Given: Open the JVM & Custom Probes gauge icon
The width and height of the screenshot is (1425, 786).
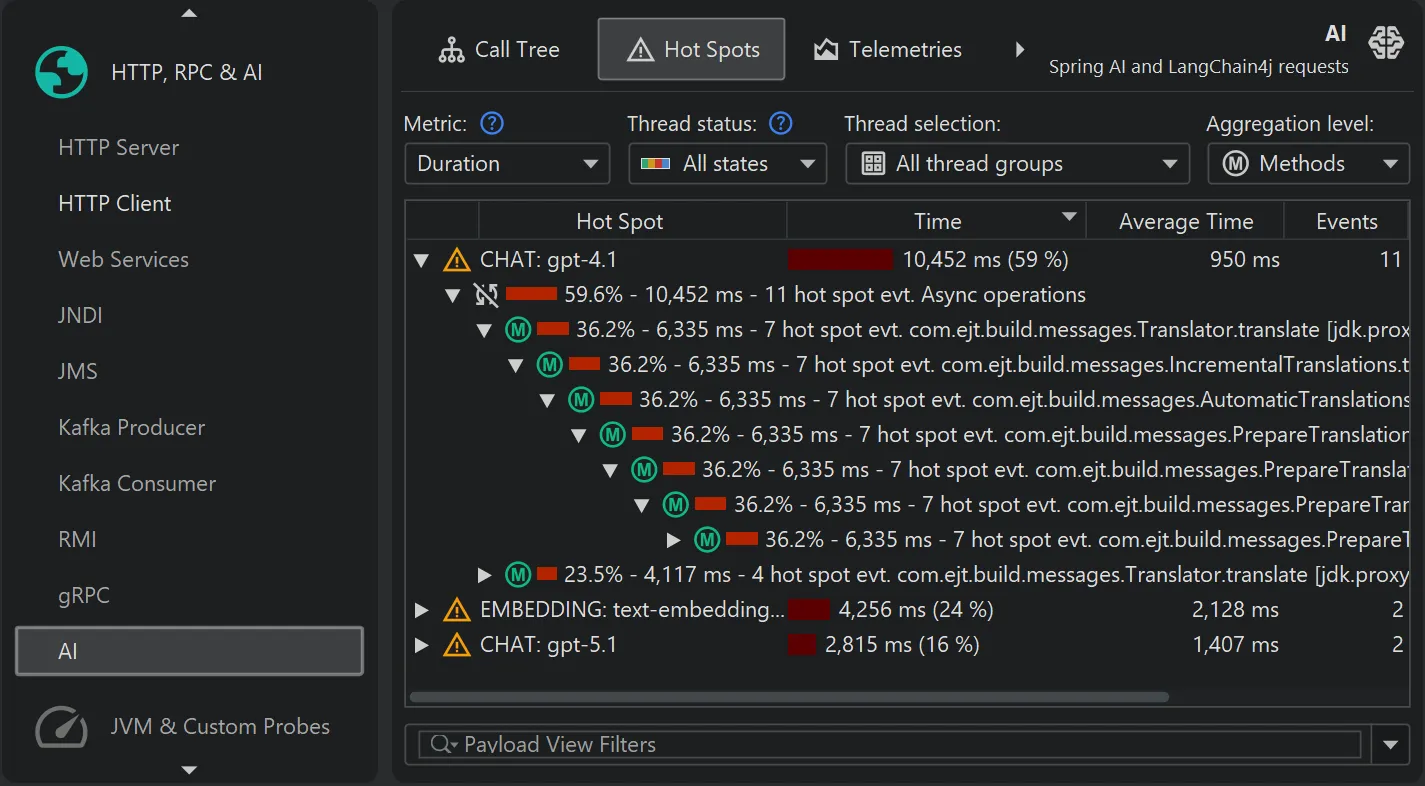Looking at the screenshot, I should [60, 728].
